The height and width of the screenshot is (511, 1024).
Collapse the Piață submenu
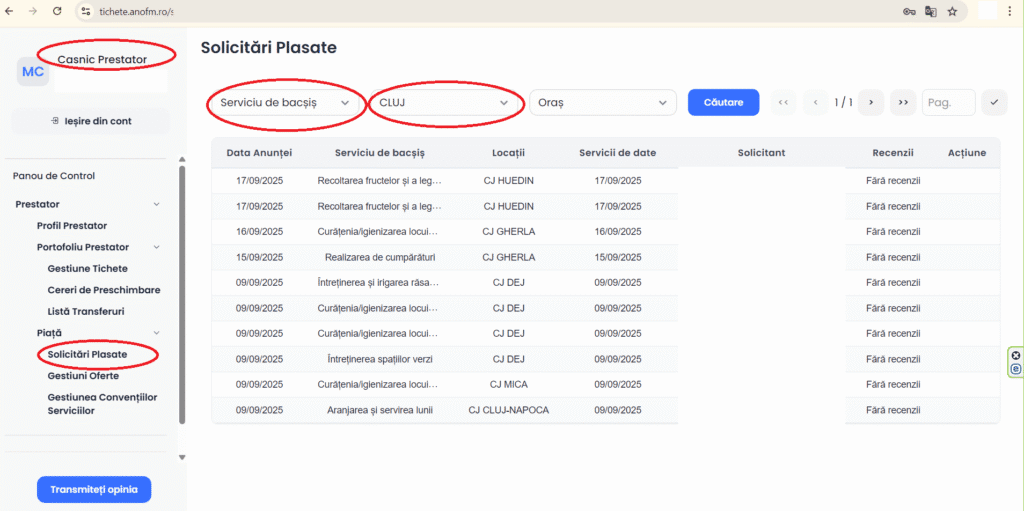pyautogui.click(x=156, y=332)
